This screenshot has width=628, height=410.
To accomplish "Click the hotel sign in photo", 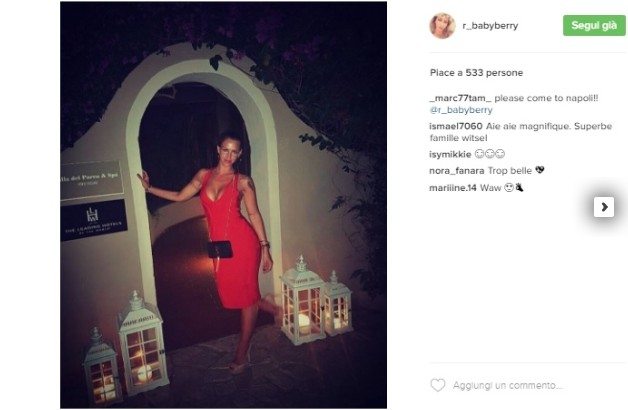I will click(92, 180).
